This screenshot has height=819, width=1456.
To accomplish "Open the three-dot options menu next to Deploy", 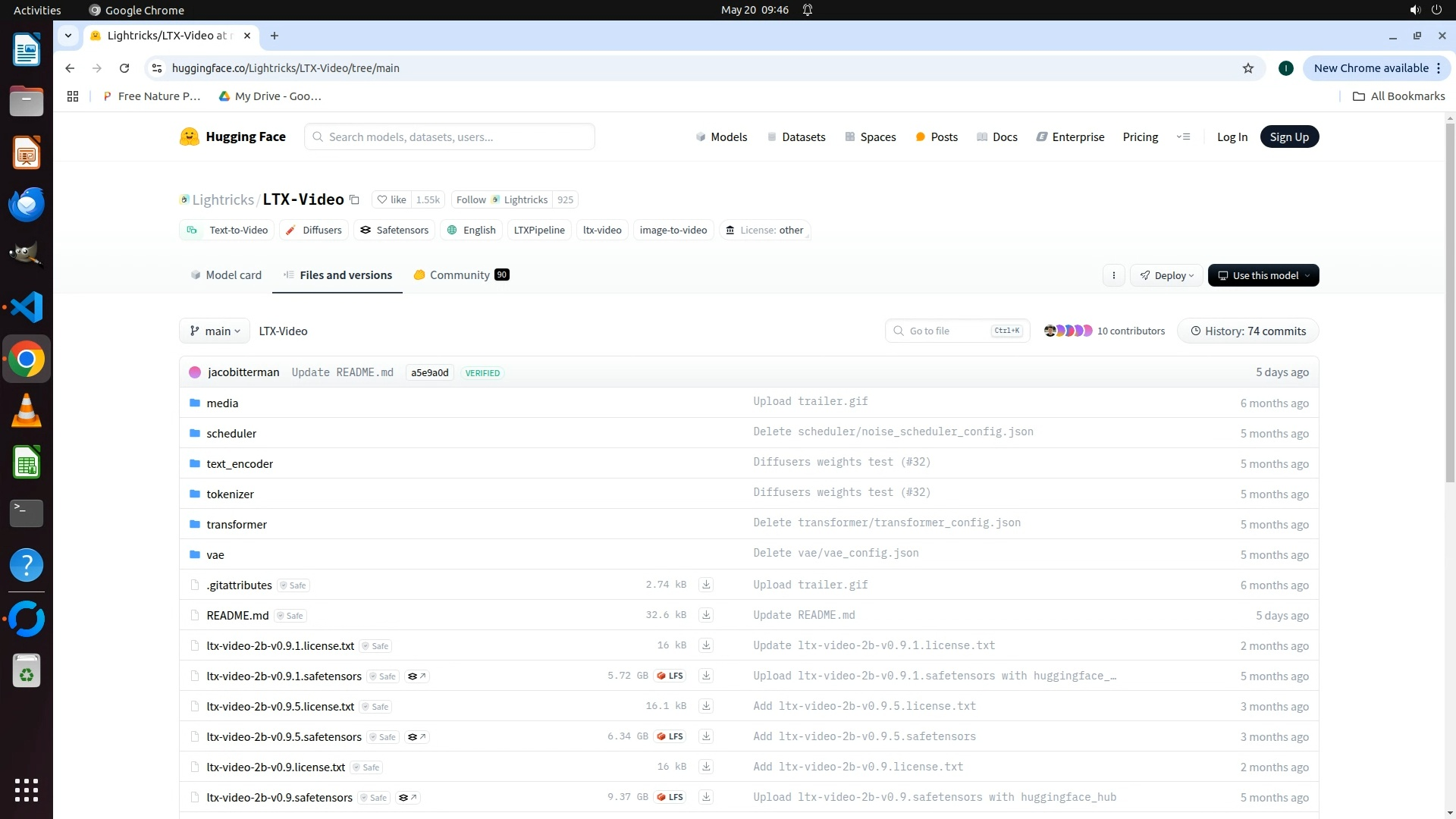I will point(1113,275).
